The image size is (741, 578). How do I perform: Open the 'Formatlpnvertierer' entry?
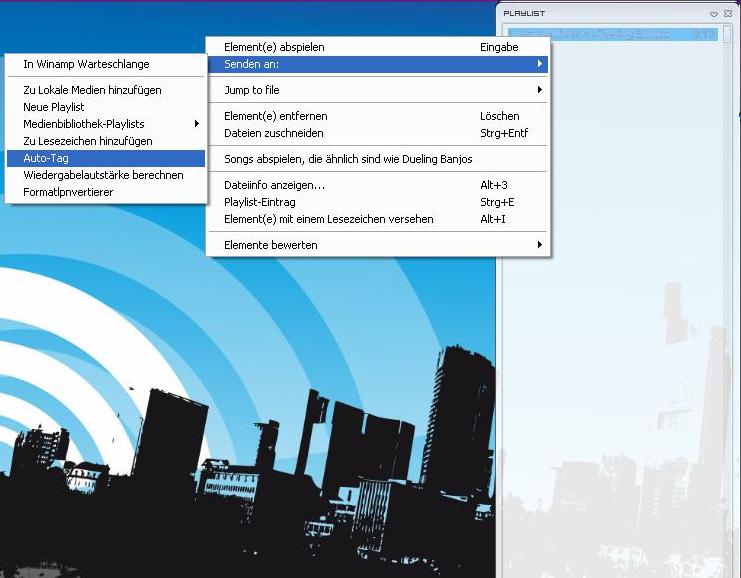tap(106, 192)
